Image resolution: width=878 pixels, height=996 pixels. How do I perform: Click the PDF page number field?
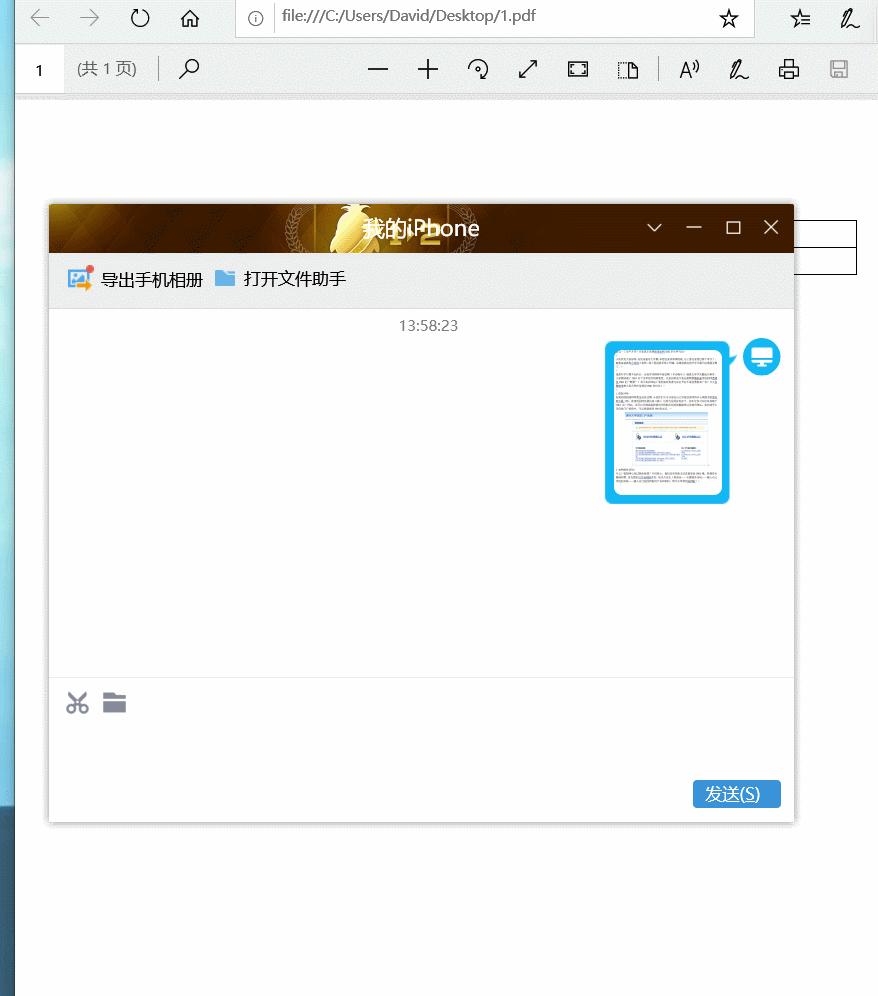click(39, 69)
